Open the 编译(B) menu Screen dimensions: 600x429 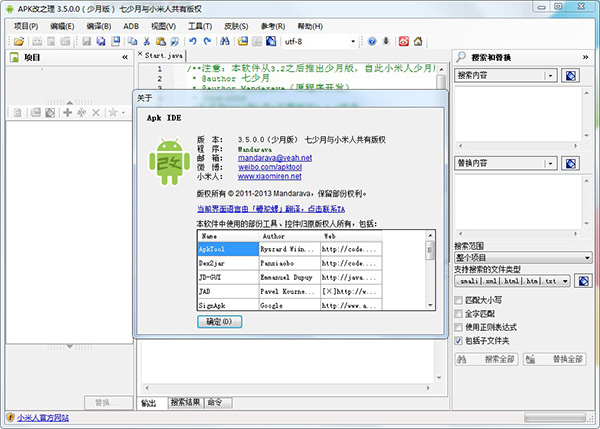click(x=98, y=26)
